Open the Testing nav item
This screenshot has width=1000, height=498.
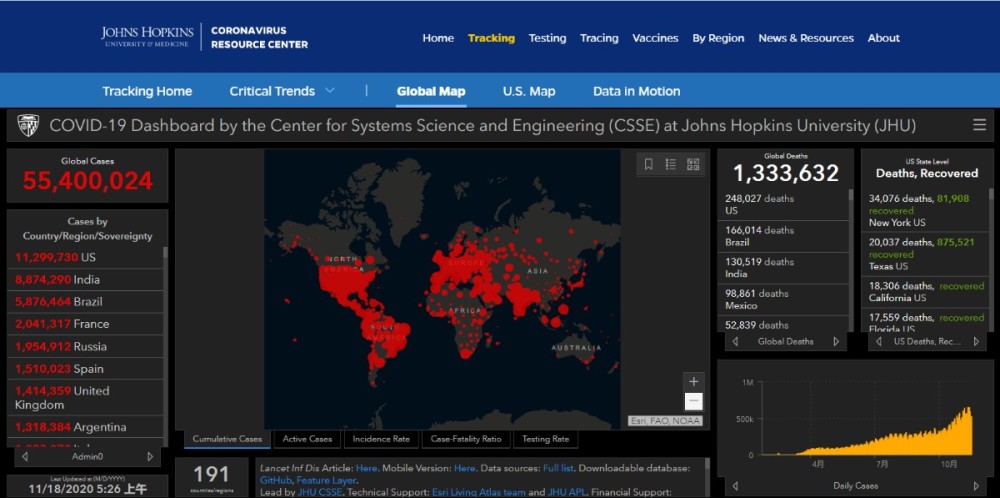[x=547, y=38]
